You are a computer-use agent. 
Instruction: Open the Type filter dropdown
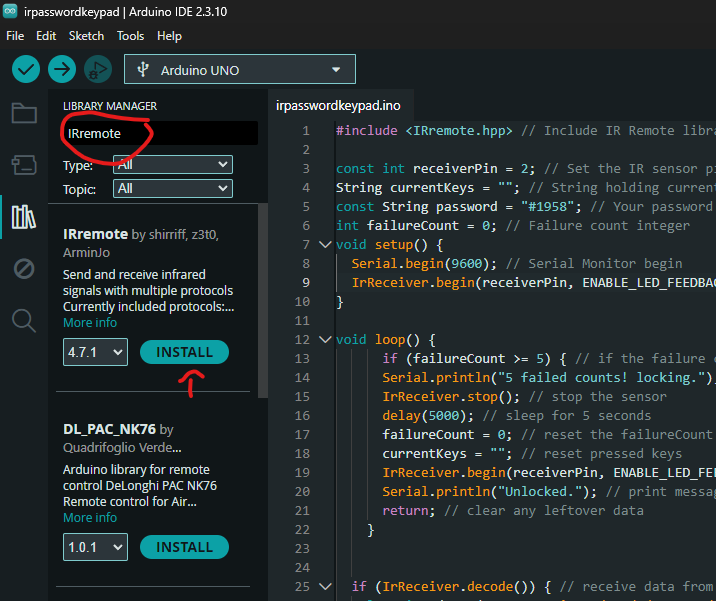(173, 164)
